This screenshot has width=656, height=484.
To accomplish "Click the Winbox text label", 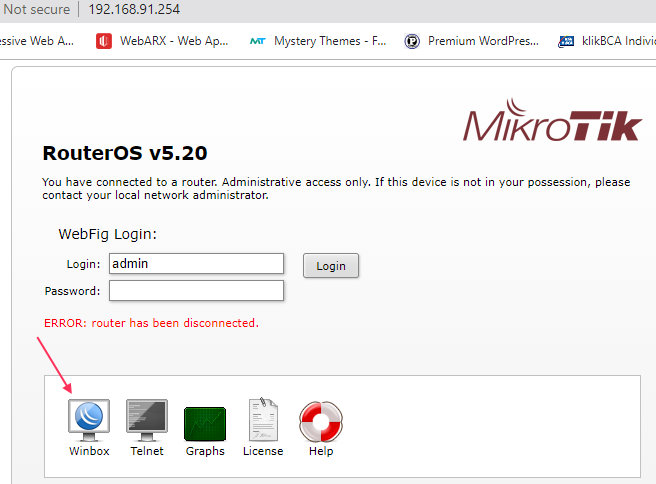I will [89, 451].
